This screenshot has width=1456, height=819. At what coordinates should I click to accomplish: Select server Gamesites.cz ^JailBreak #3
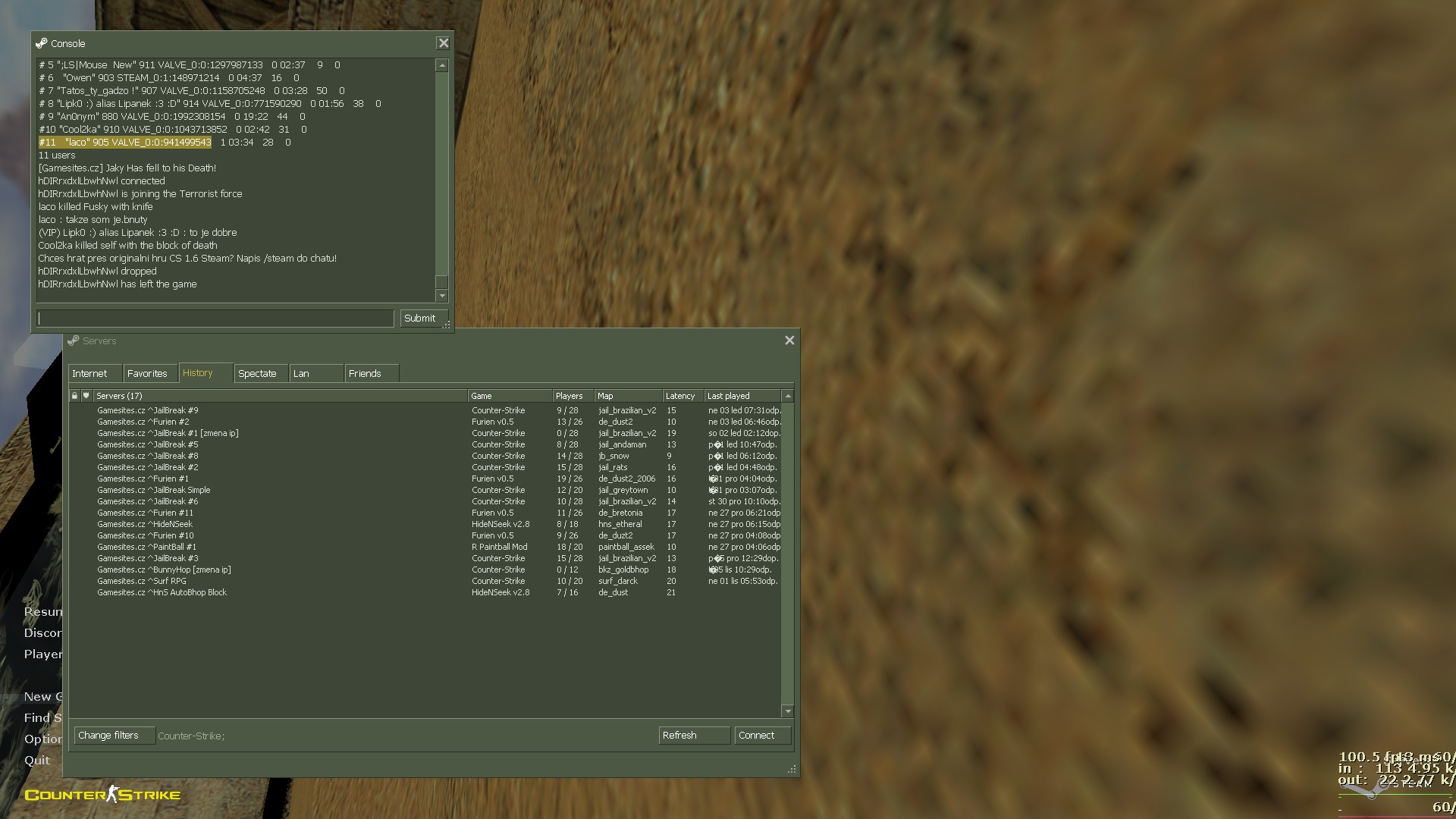coord(425,558)
